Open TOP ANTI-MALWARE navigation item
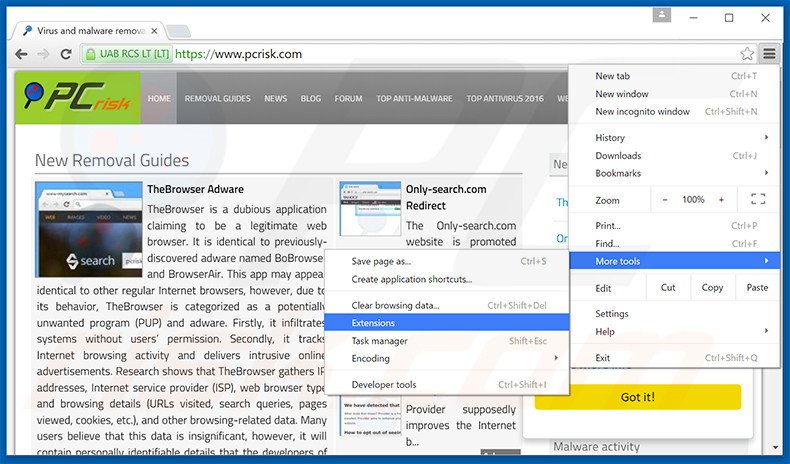 click(414, 98)
